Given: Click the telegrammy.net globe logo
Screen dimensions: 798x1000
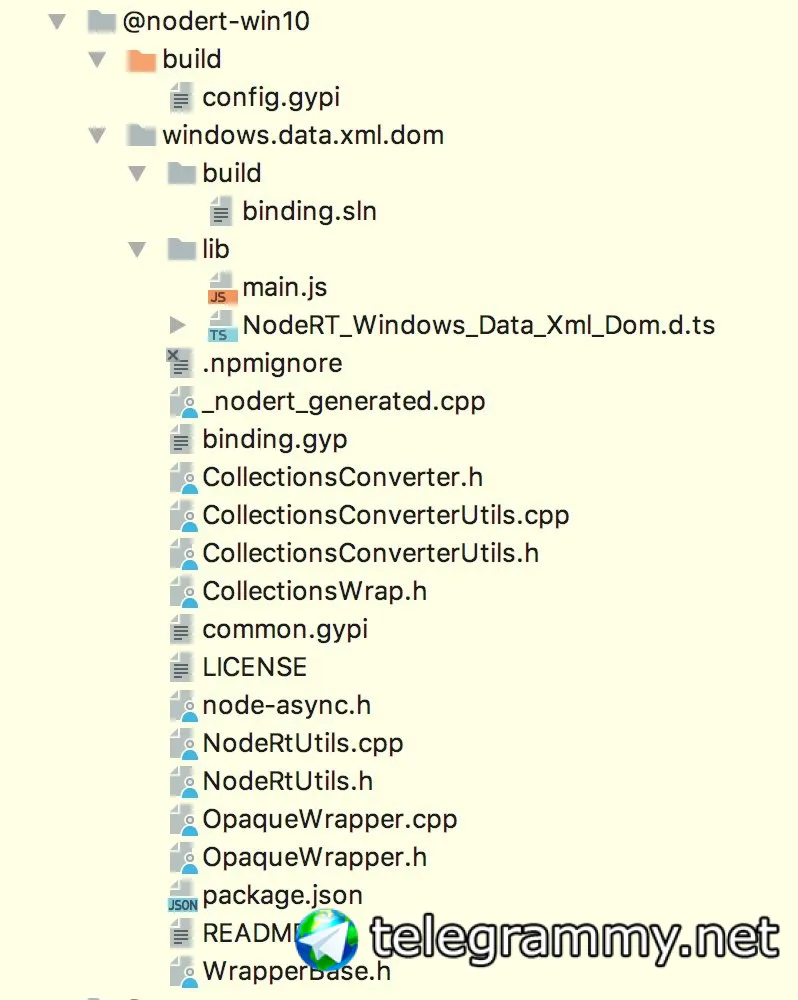Looking at the screenshot, I should (x=327, y=940).
